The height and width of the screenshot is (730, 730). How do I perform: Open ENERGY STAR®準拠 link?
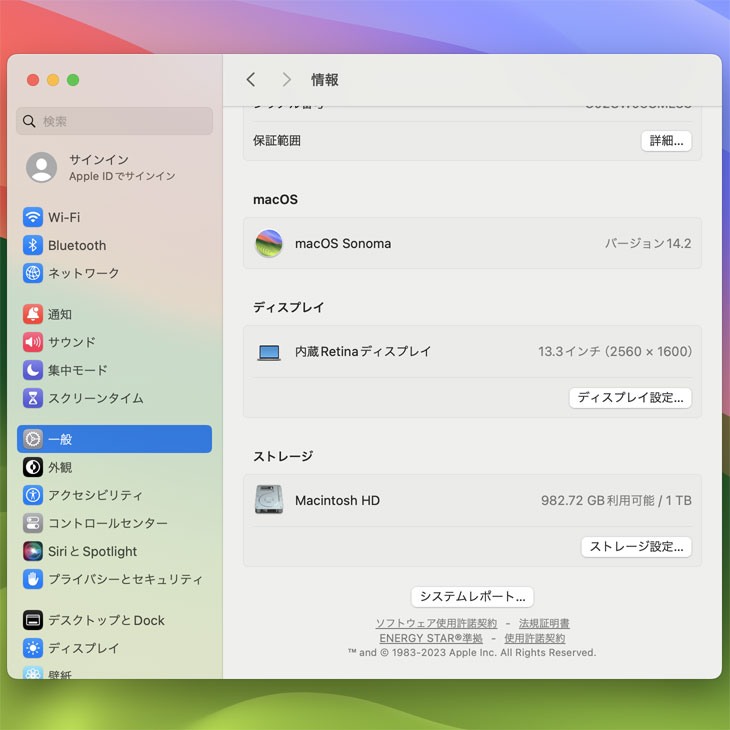(431, 638)
